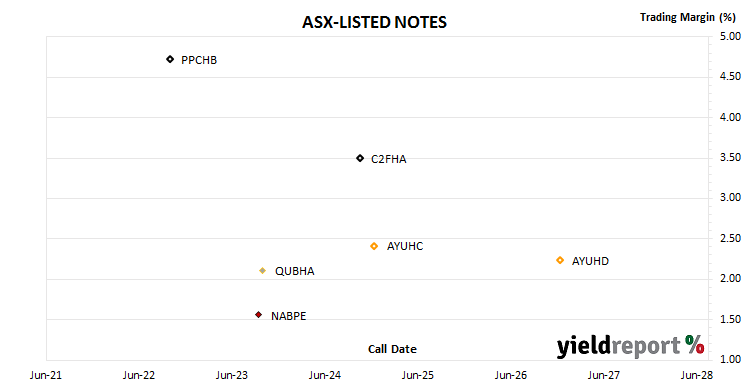Click the Jun-27 x-axis label
Image resolution: width=750 pixels, height=391 pixels.
604,375
